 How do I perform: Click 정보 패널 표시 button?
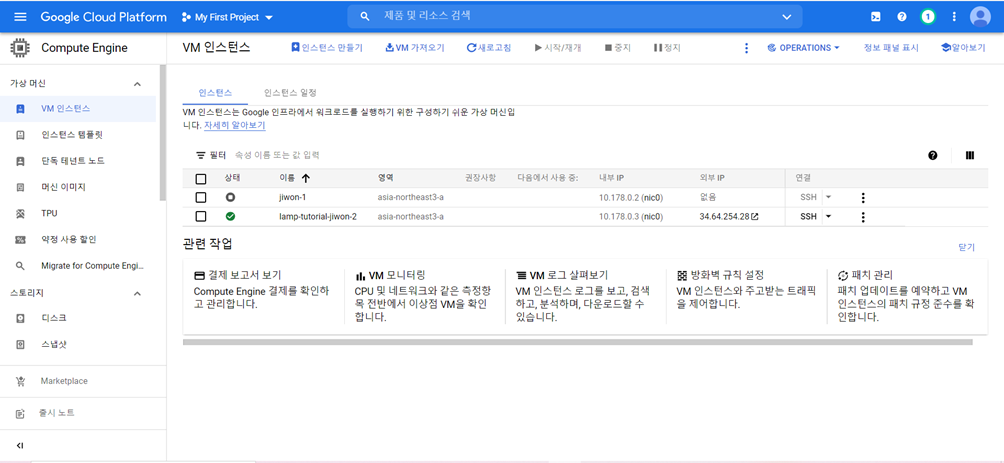(891, 48)
